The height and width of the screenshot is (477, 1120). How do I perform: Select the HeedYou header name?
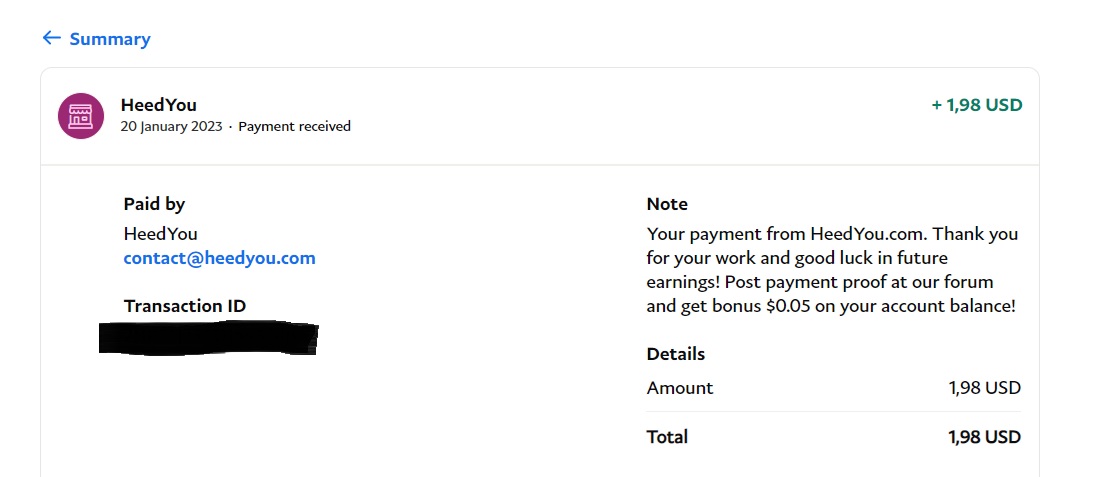(x=159, y=105)
